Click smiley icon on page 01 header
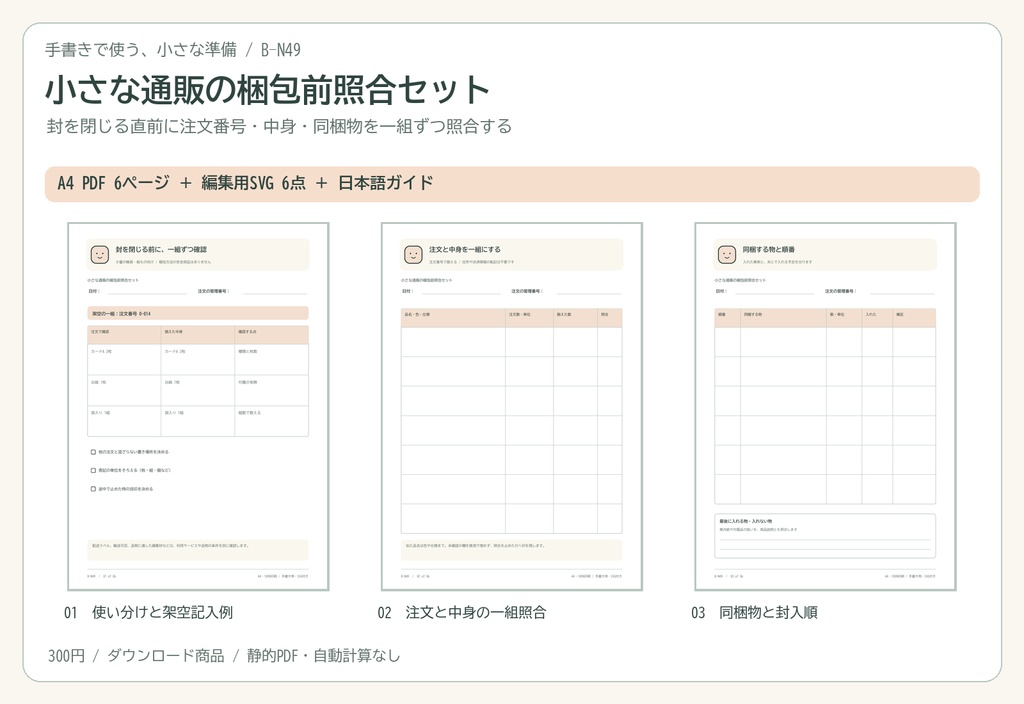 (99, 255)
